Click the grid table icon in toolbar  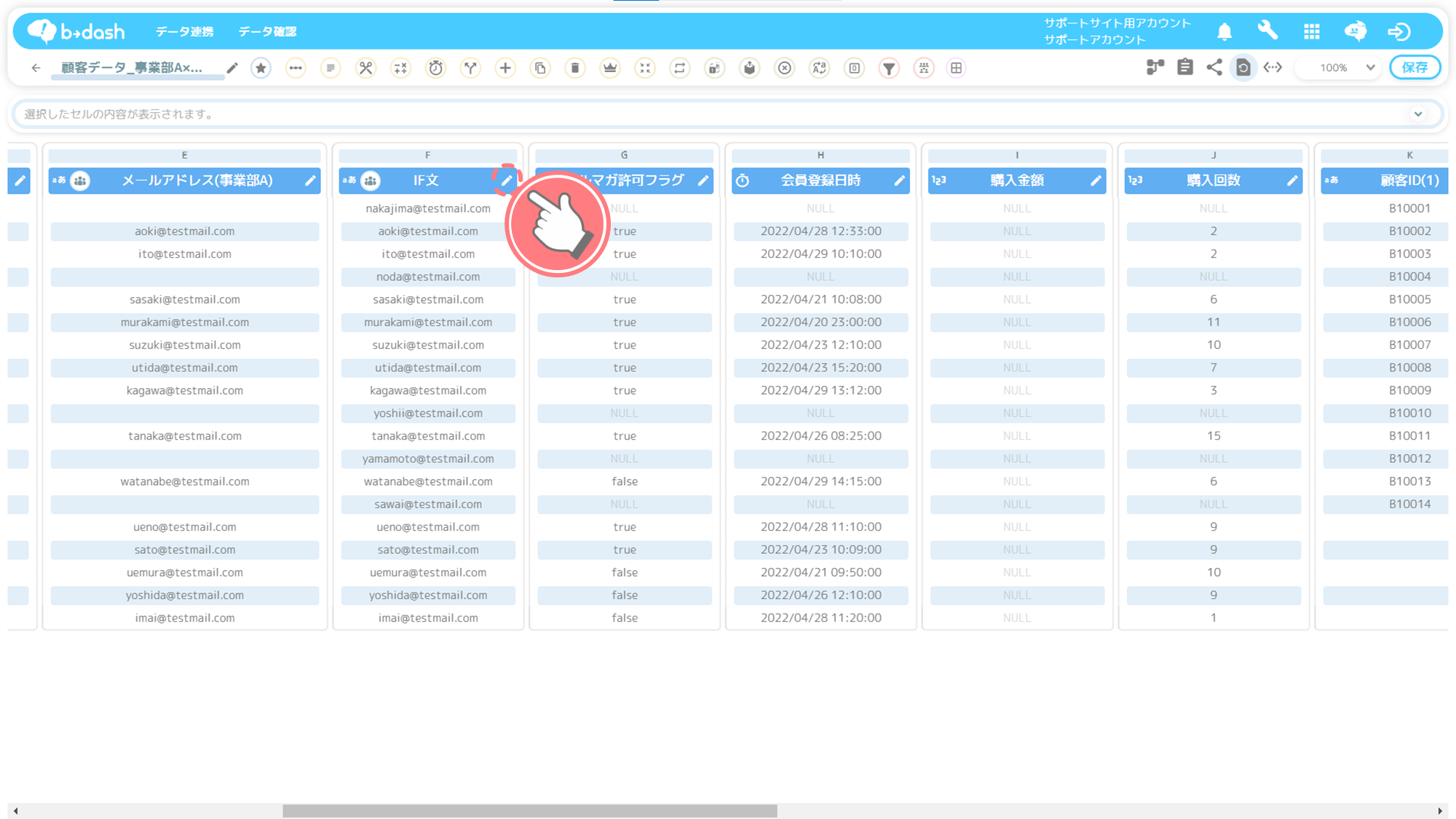tap(957, 68)
